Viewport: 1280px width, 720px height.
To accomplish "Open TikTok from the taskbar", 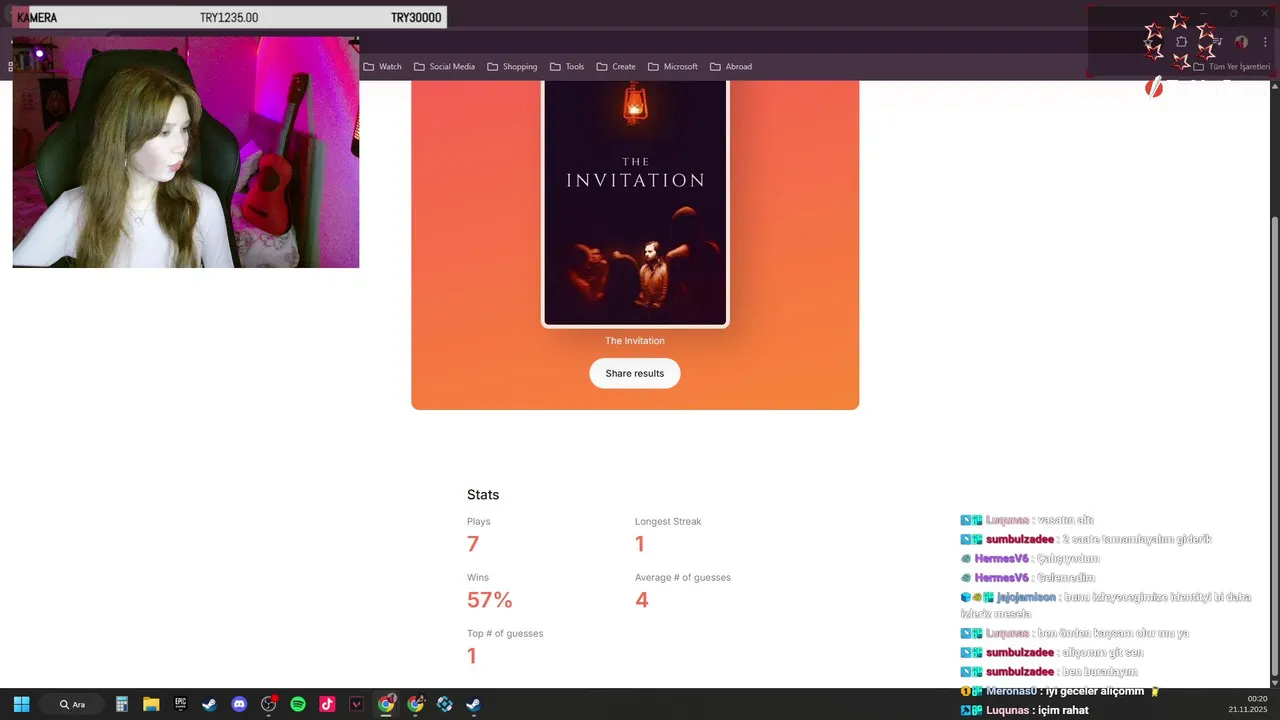I will tap(327, 704).
